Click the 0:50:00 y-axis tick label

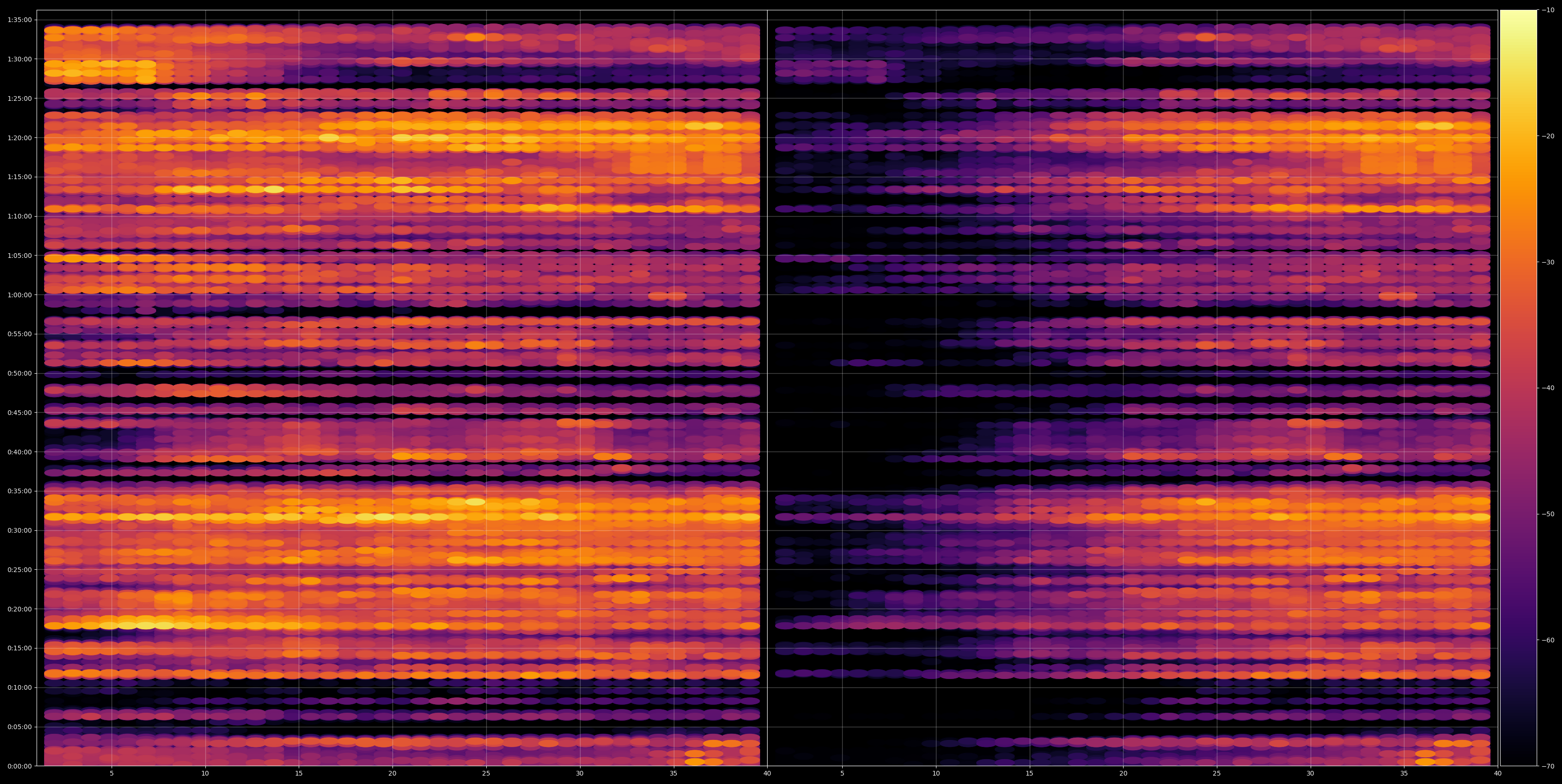click(x=19, y=373)
